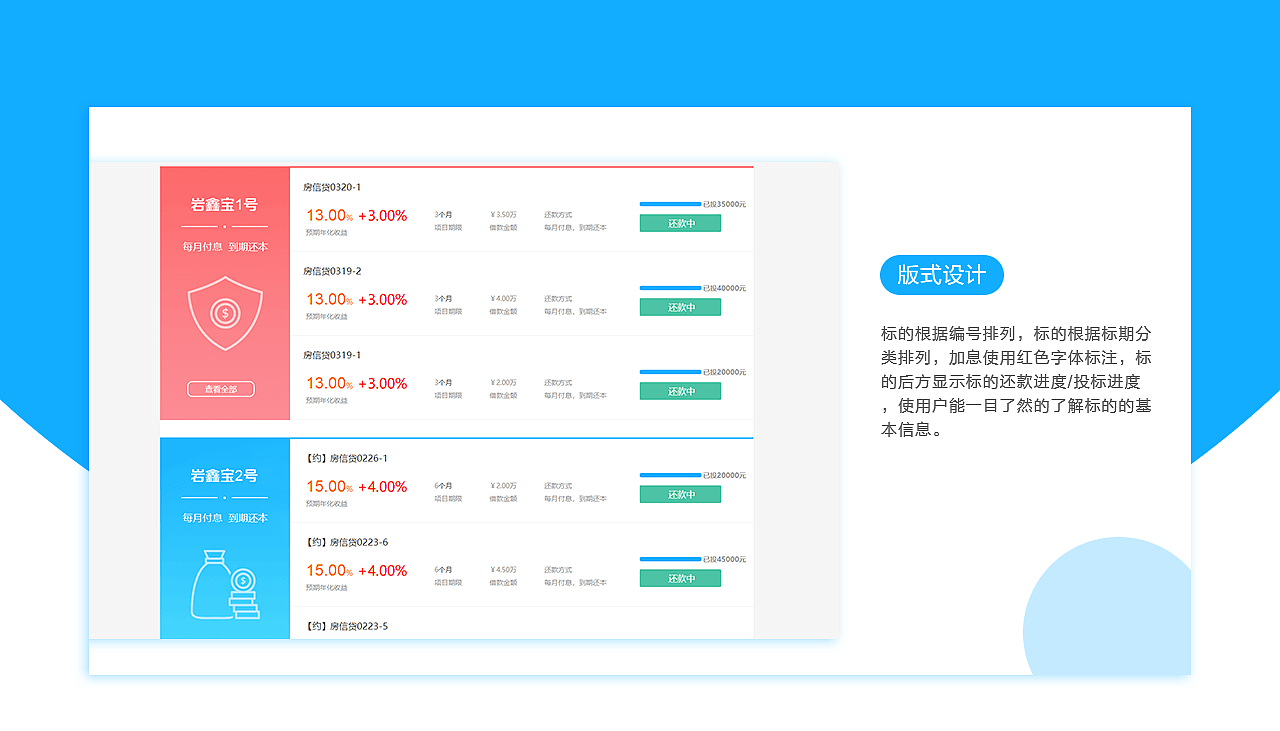
Task: Click progress bar showing 已投45000元
Action: pyautogui.click(x=670, y=559)
